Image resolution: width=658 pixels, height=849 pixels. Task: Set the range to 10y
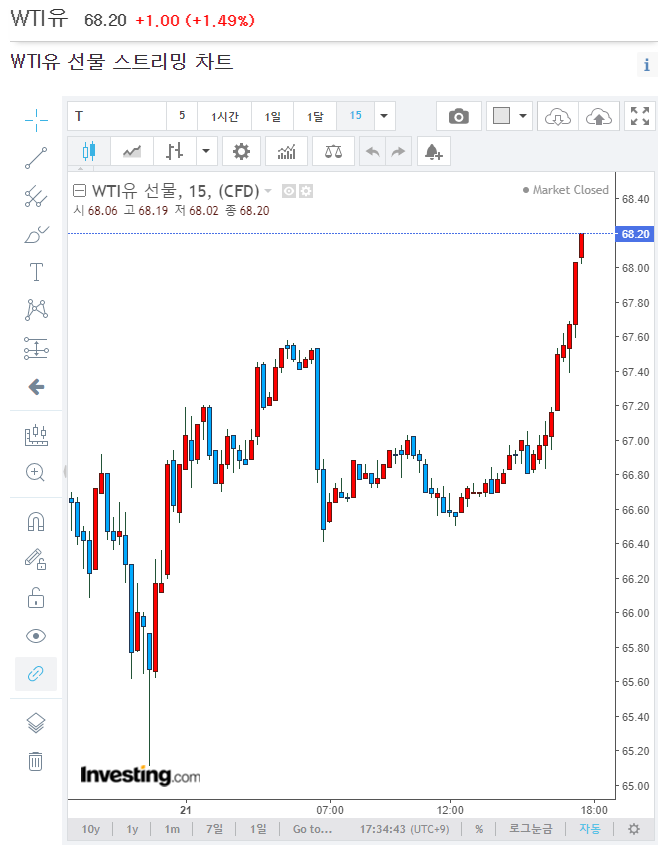pyautogui.click(x=90, y=829)
